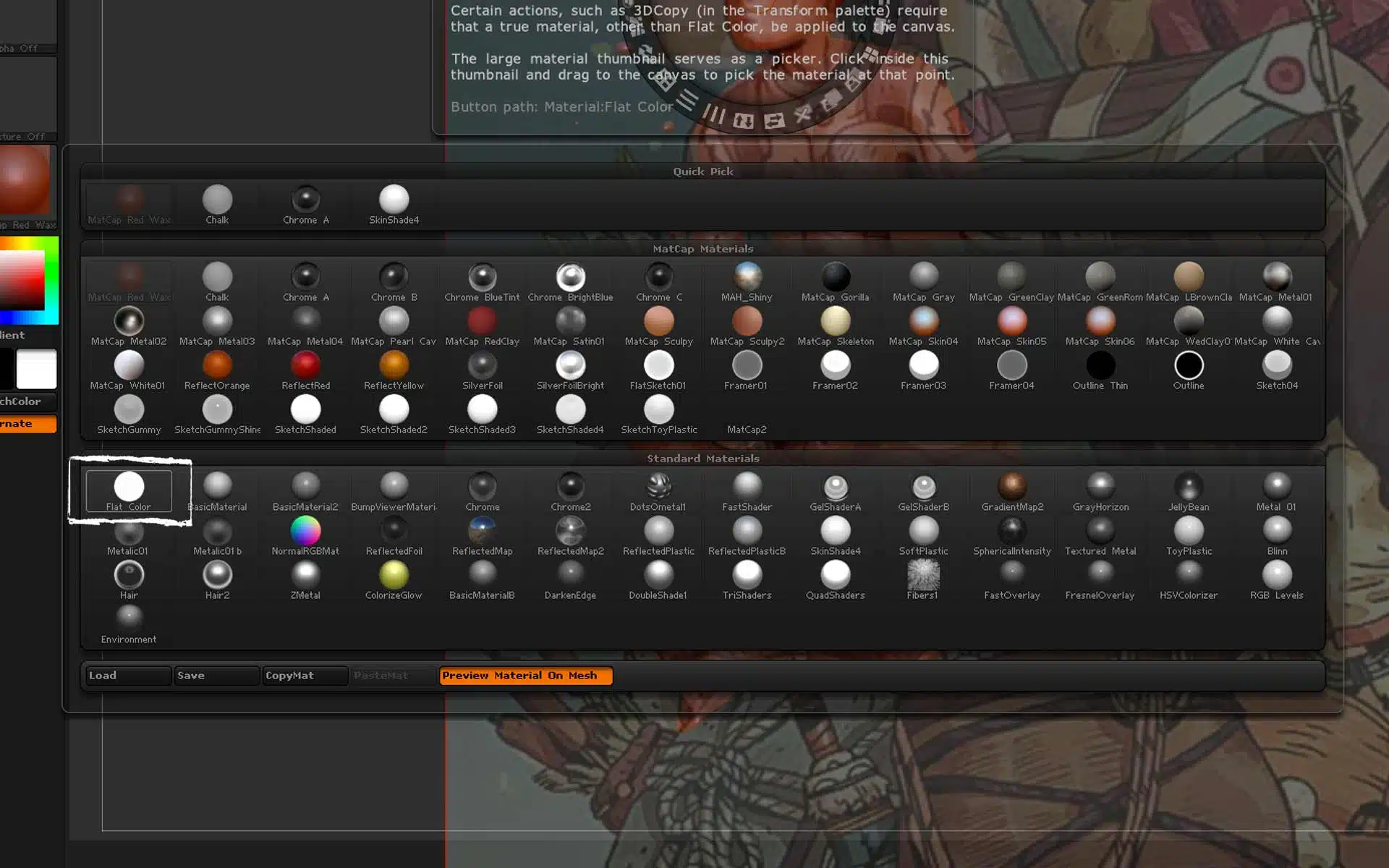This screenshot has height=868, width=1389.
Task: Pick the GradientMap2 material
Action: point(1012,487)
